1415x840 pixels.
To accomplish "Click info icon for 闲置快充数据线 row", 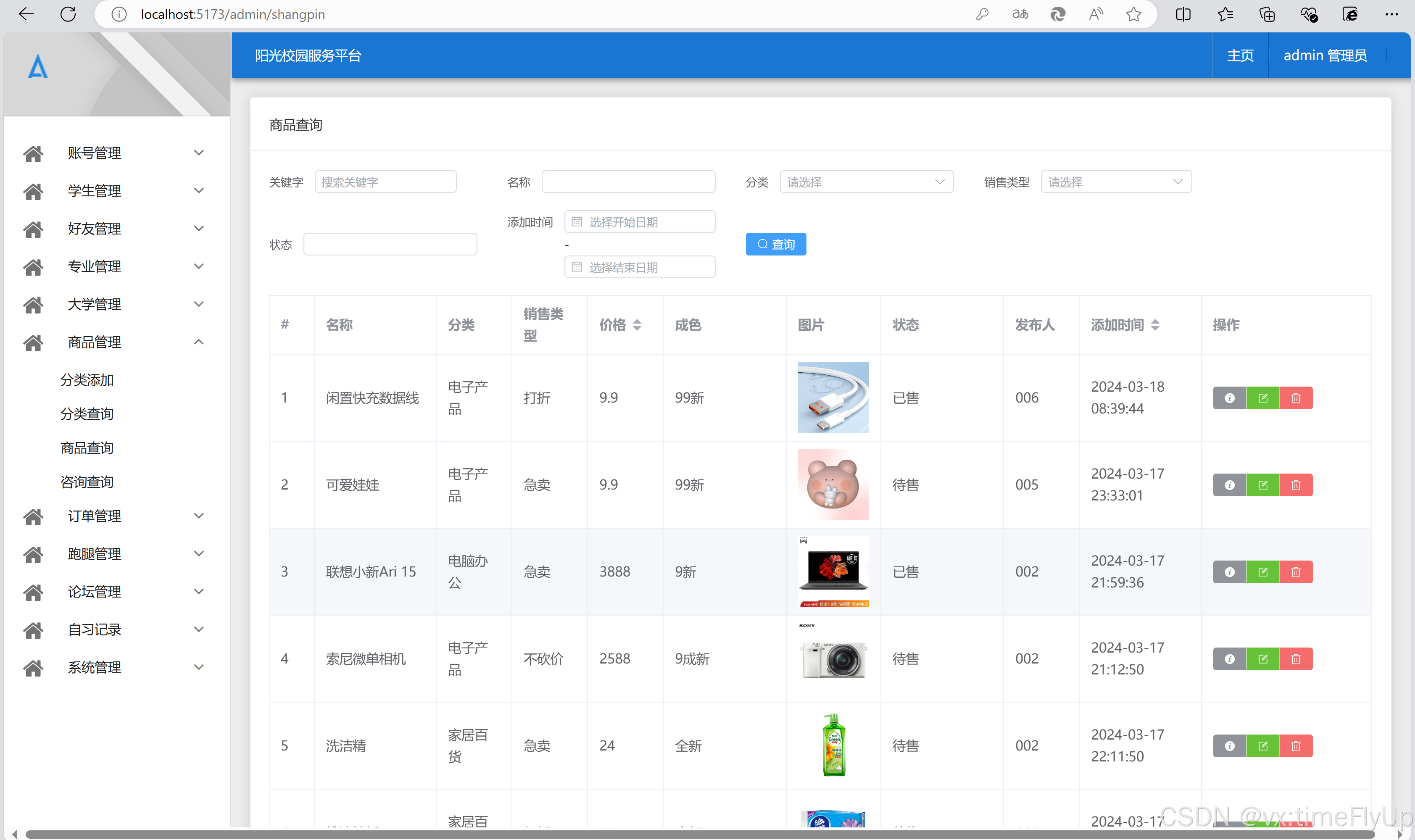I will (x=1229, y=398).
